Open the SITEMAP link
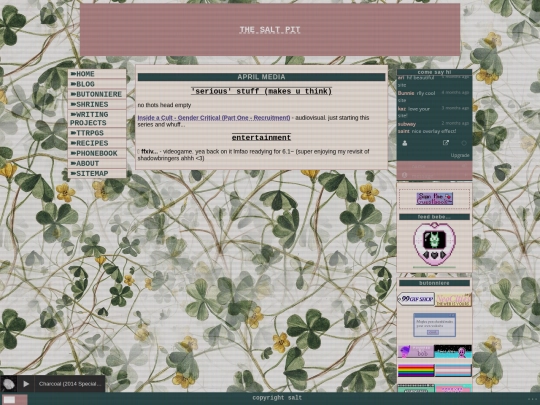 pos(97,174)
